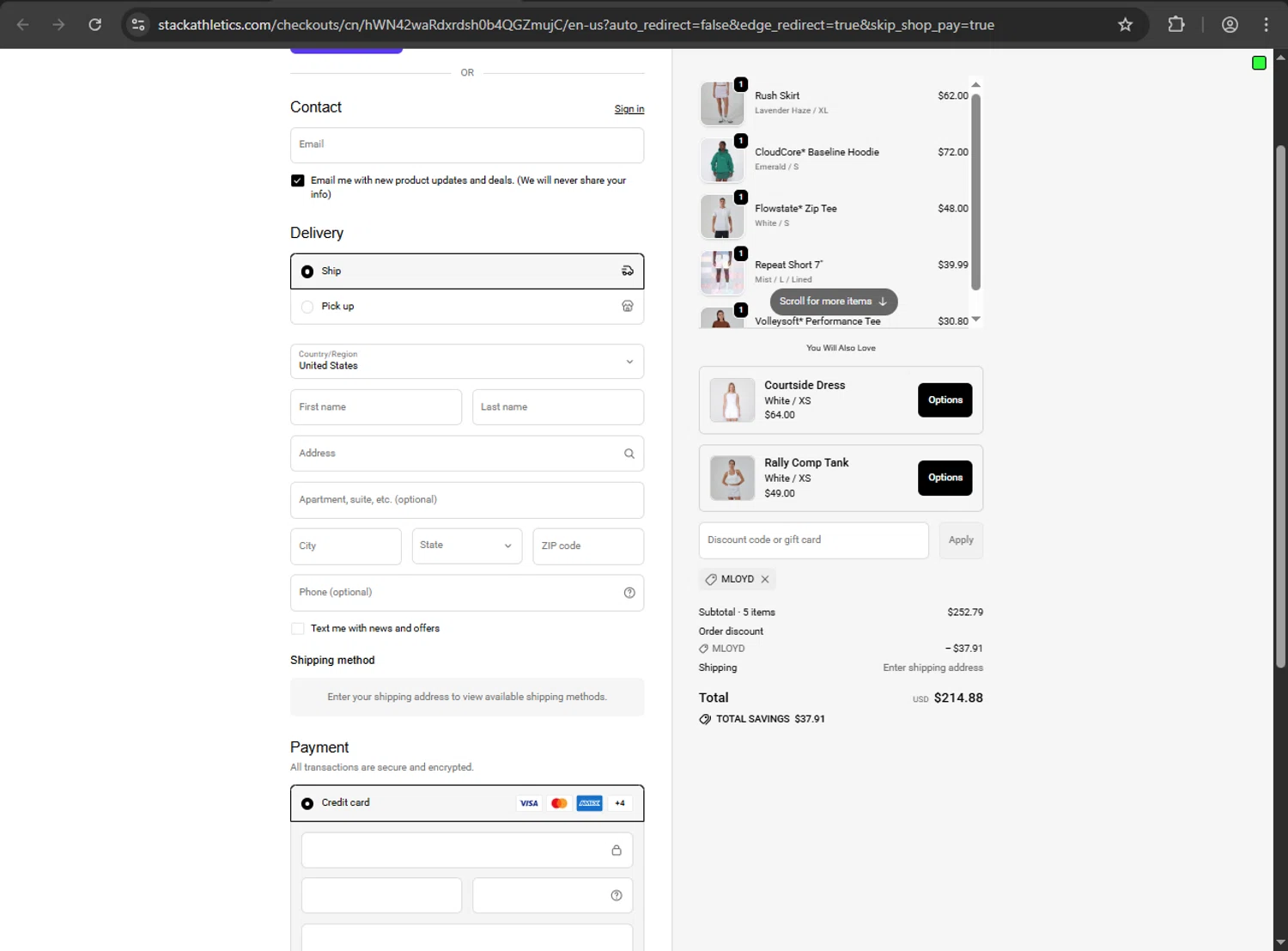Click the Total Savings tag icon
The height and width of the screenshot is (951, 1288).
(705, 719)
